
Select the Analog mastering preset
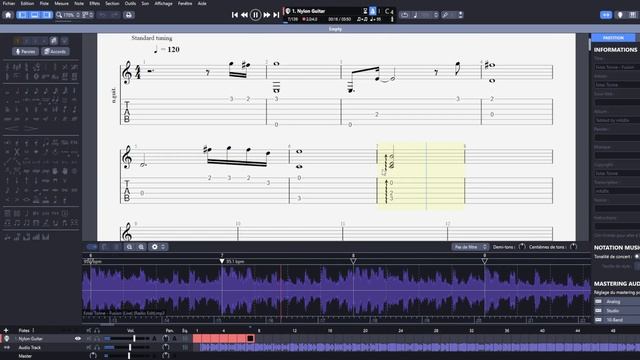click(617, 302)
